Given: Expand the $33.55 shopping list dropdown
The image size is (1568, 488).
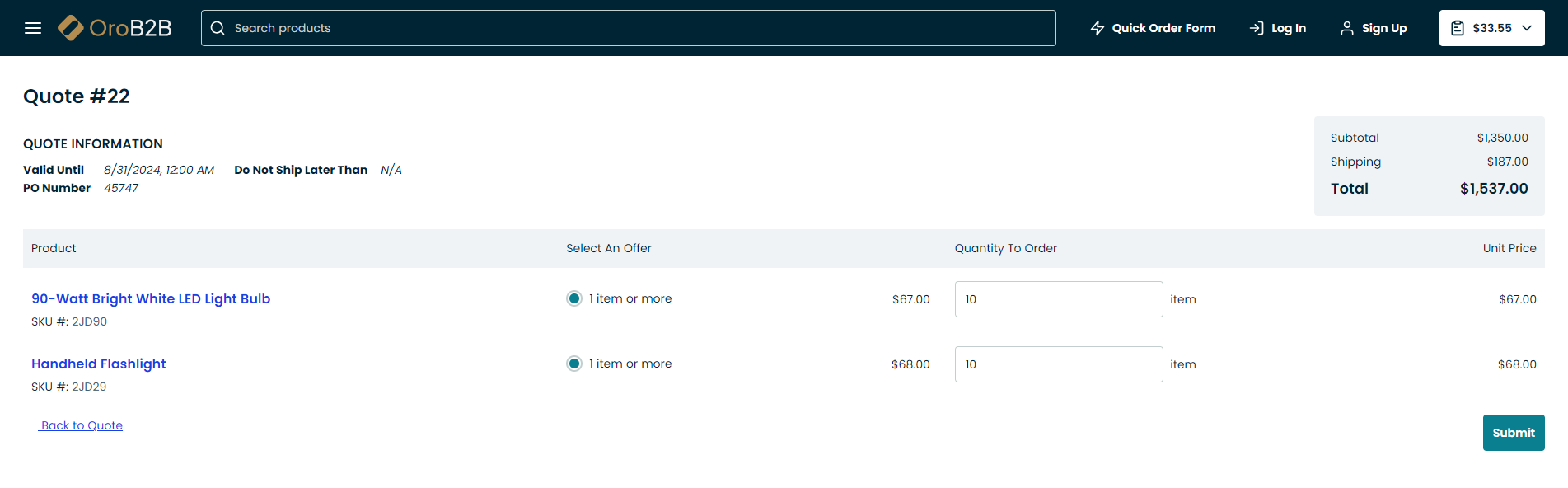Looking at the screenshot, I should 1527,28.
